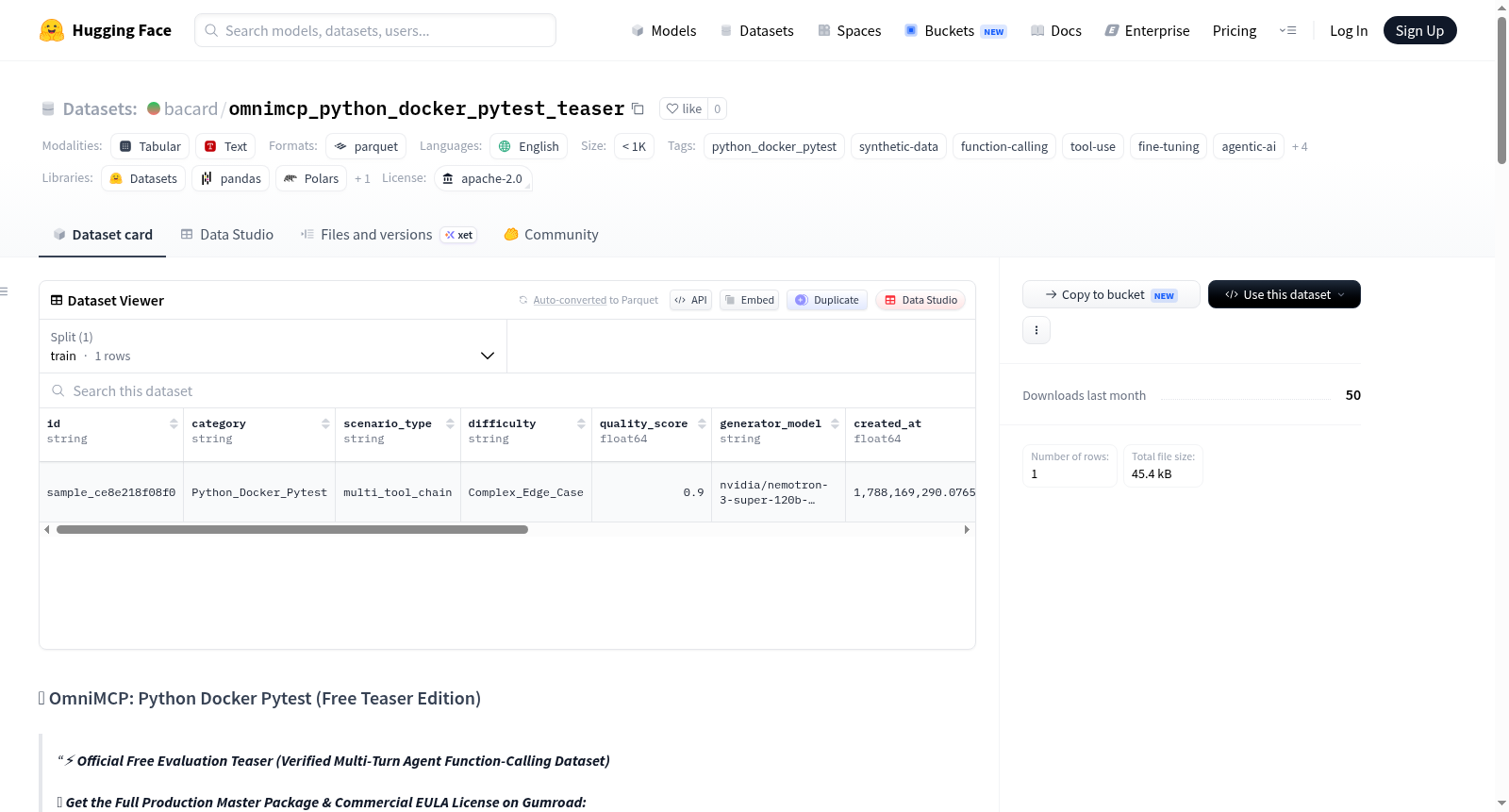This screenshot has height=812, width=1509.
Task: Click the Log In link
Action: pos(1349,30)
